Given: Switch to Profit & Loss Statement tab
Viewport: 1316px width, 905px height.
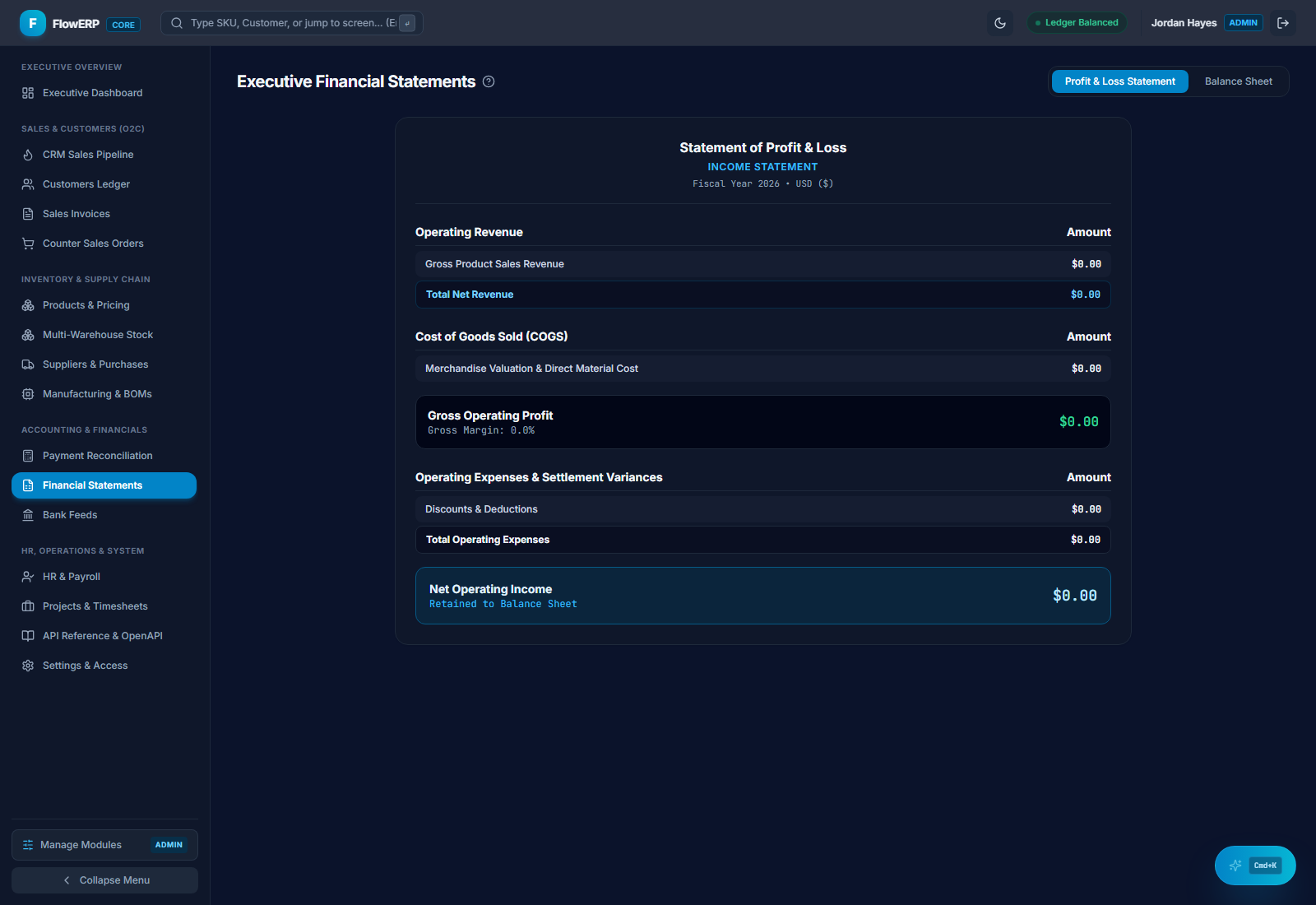Looking at the screenshot, I should [1120, 81].
